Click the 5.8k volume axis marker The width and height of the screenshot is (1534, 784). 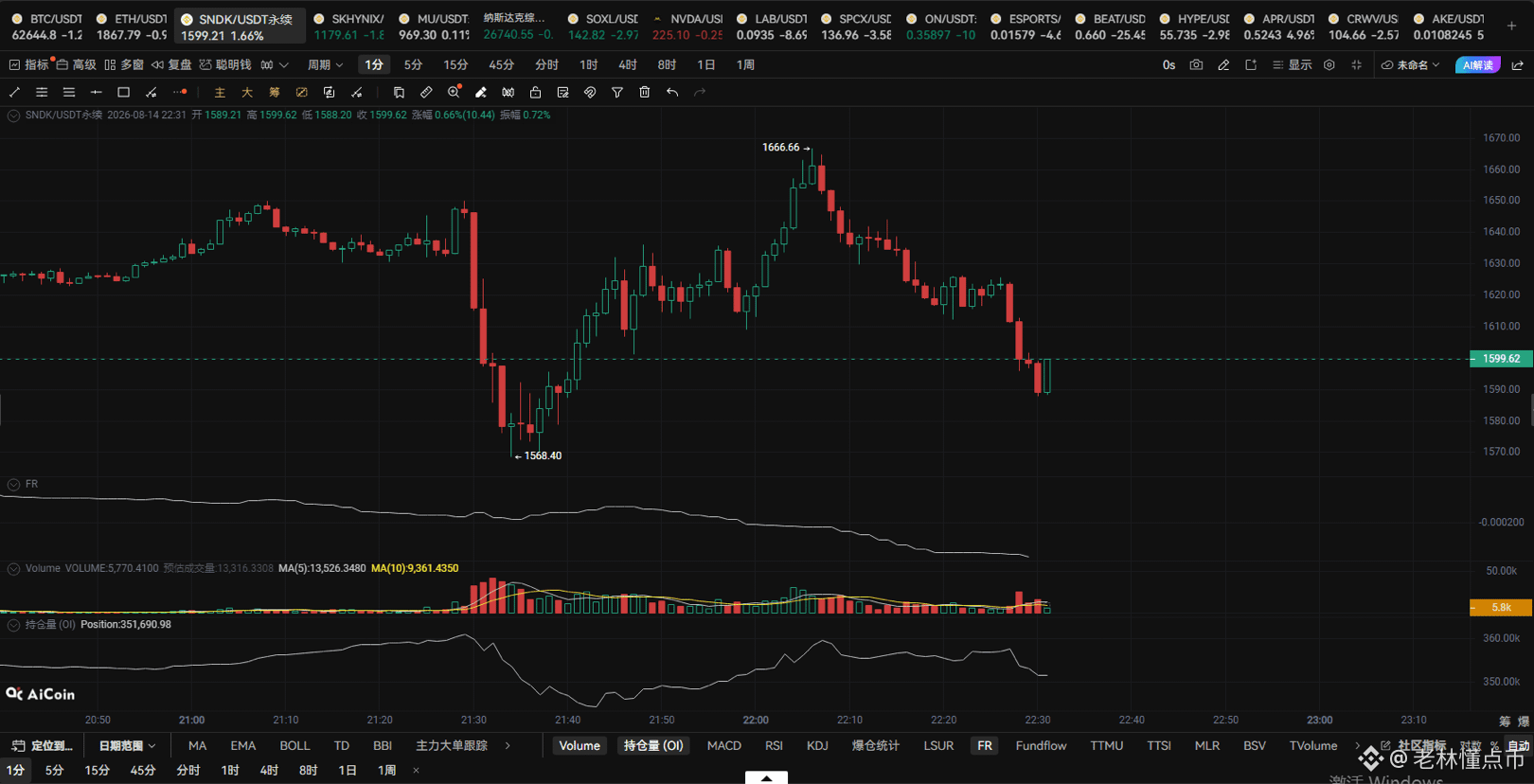tap(1501, 608)
